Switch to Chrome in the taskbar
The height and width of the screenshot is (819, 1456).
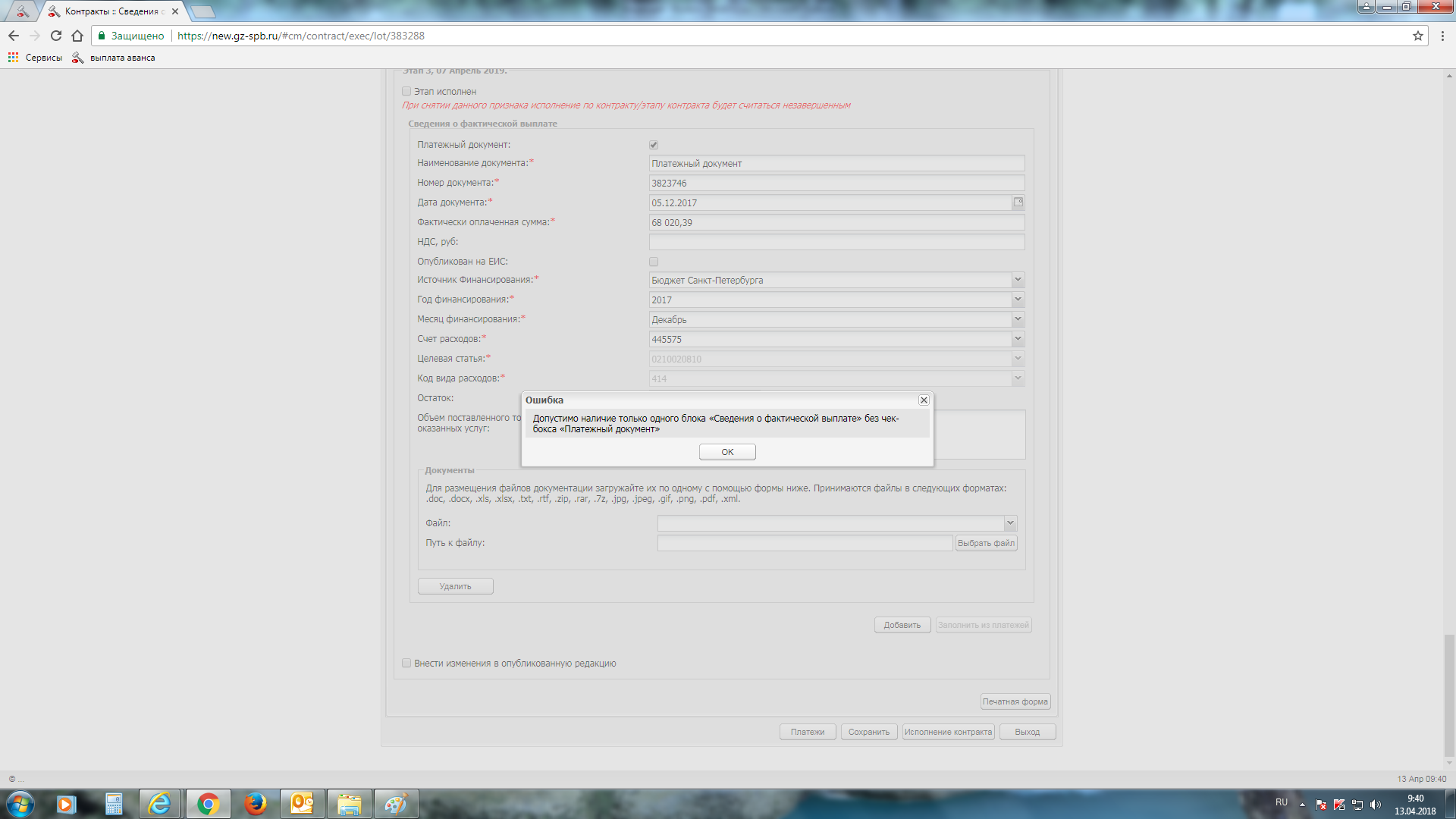(208, 804)
